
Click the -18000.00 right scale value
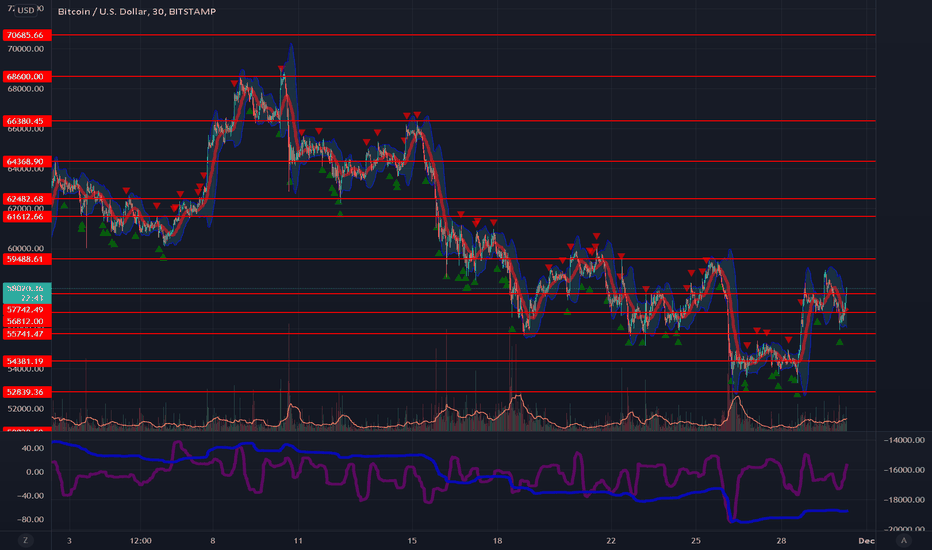(904, 499)
